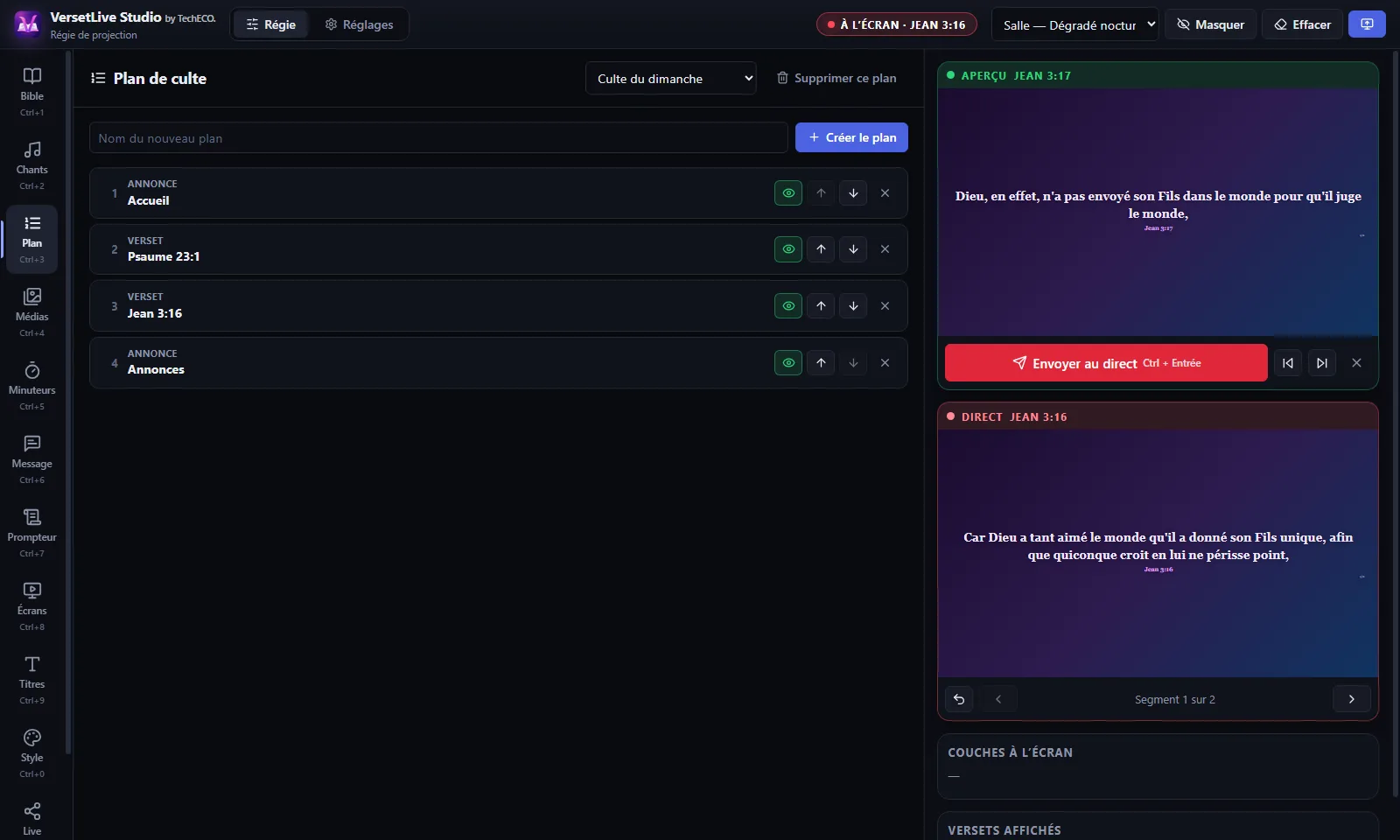Move Accueil item down
The height and width of the screenshot is (840, 1400).
pos(853,193)
